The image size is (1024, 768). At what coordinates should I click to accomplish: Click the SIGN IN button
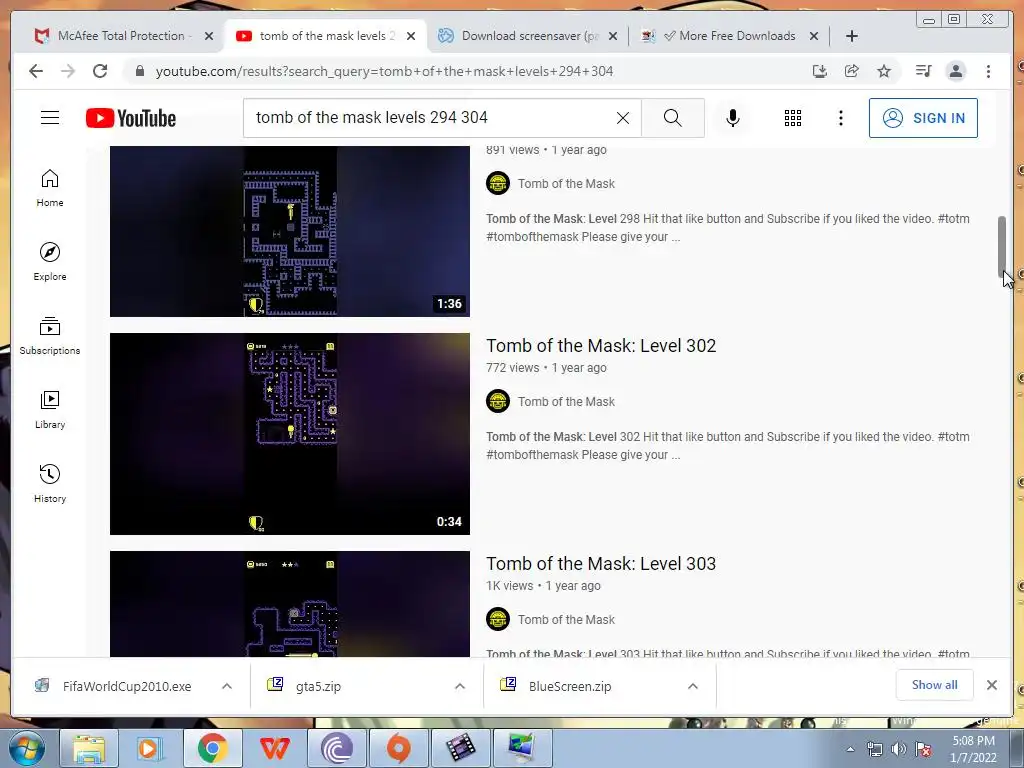tap(923, 118)
